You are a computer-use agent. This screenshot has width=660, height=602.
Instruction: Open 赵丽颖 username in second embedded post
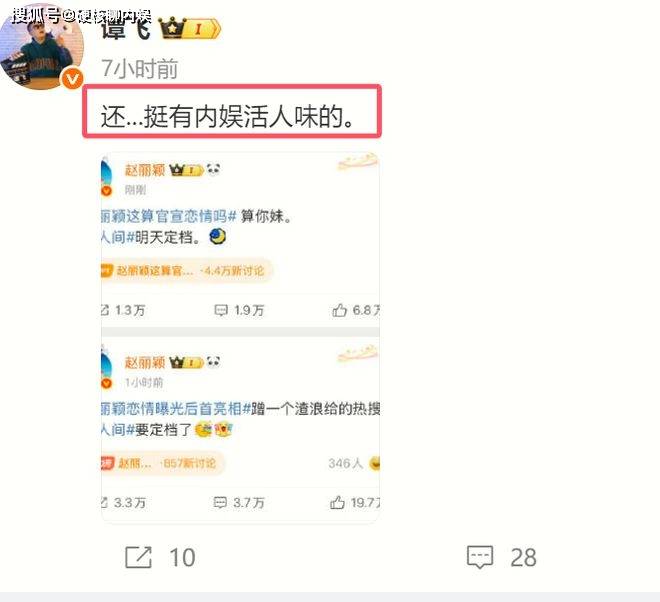point(145,362)
